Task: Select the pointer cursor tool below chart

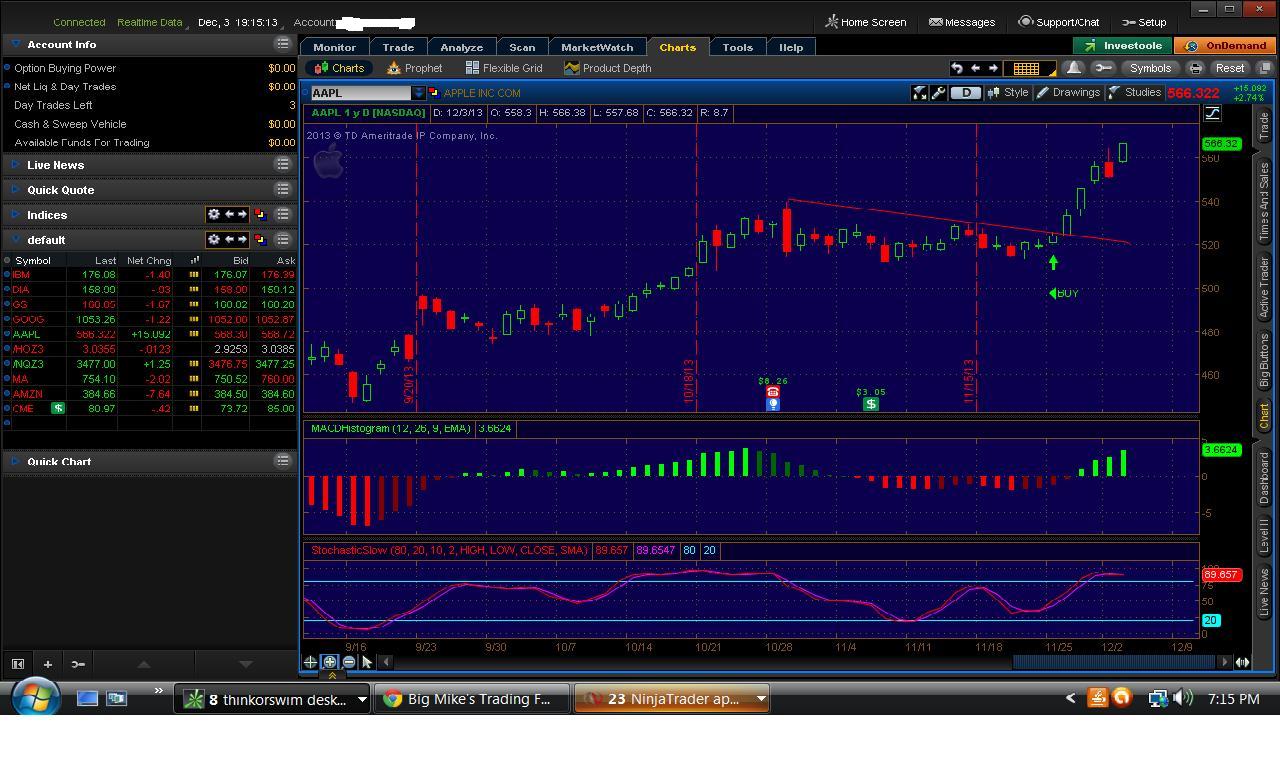Action: click(367, 662)
